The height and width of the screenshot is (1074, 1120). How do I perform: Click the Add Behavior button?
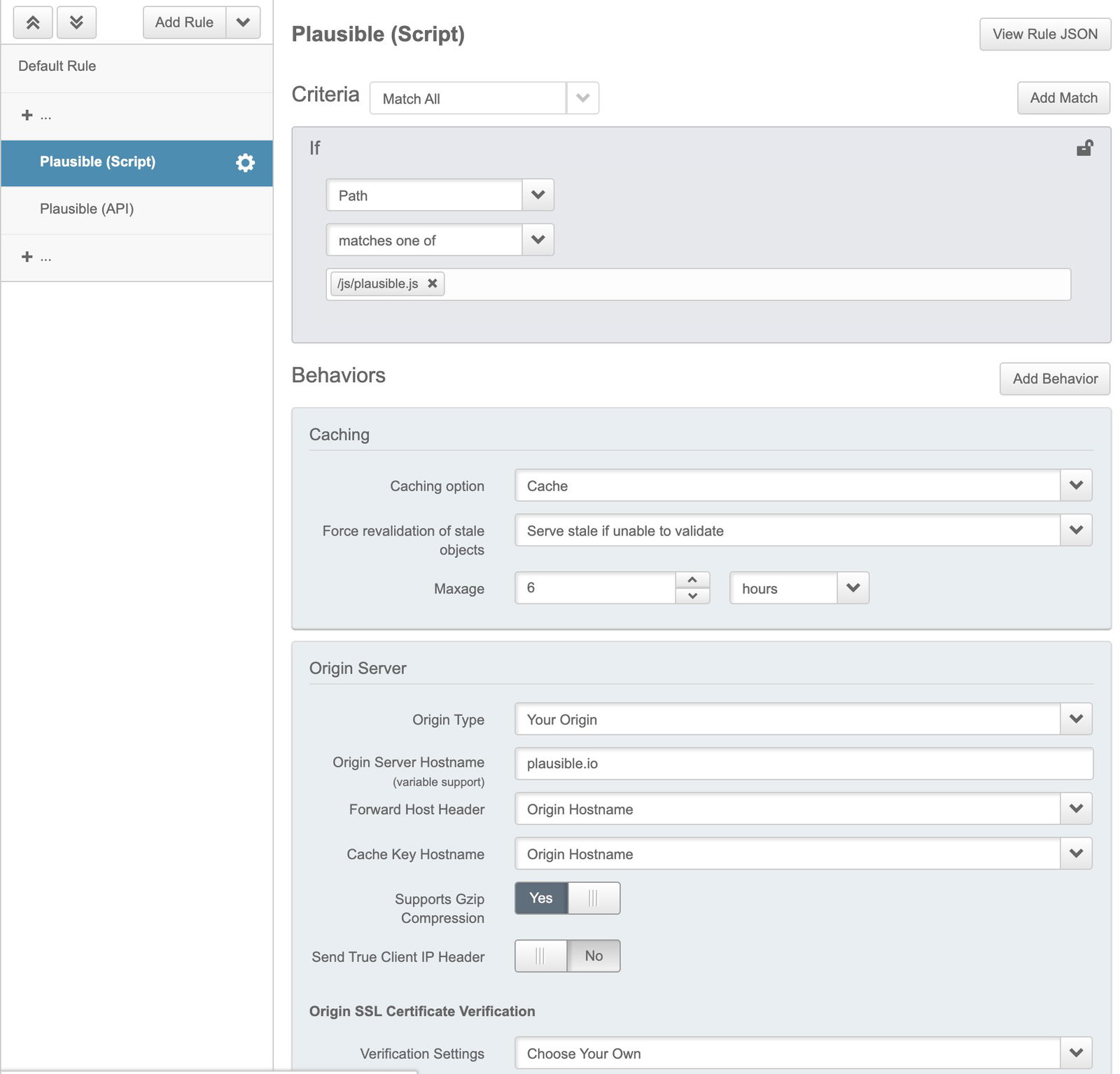[x=1054, y=379]
